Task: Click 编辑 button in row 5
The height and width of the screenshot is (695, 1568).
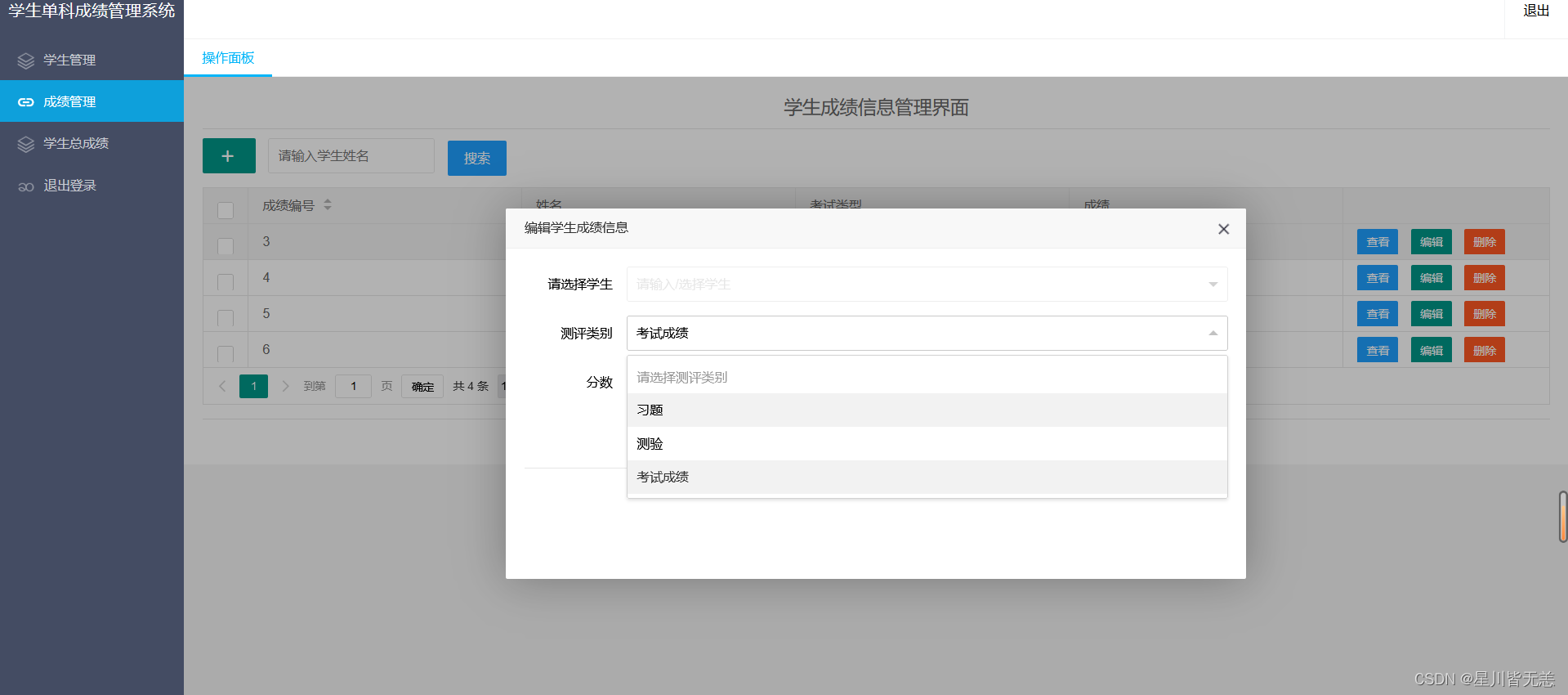Action: 1432,314
